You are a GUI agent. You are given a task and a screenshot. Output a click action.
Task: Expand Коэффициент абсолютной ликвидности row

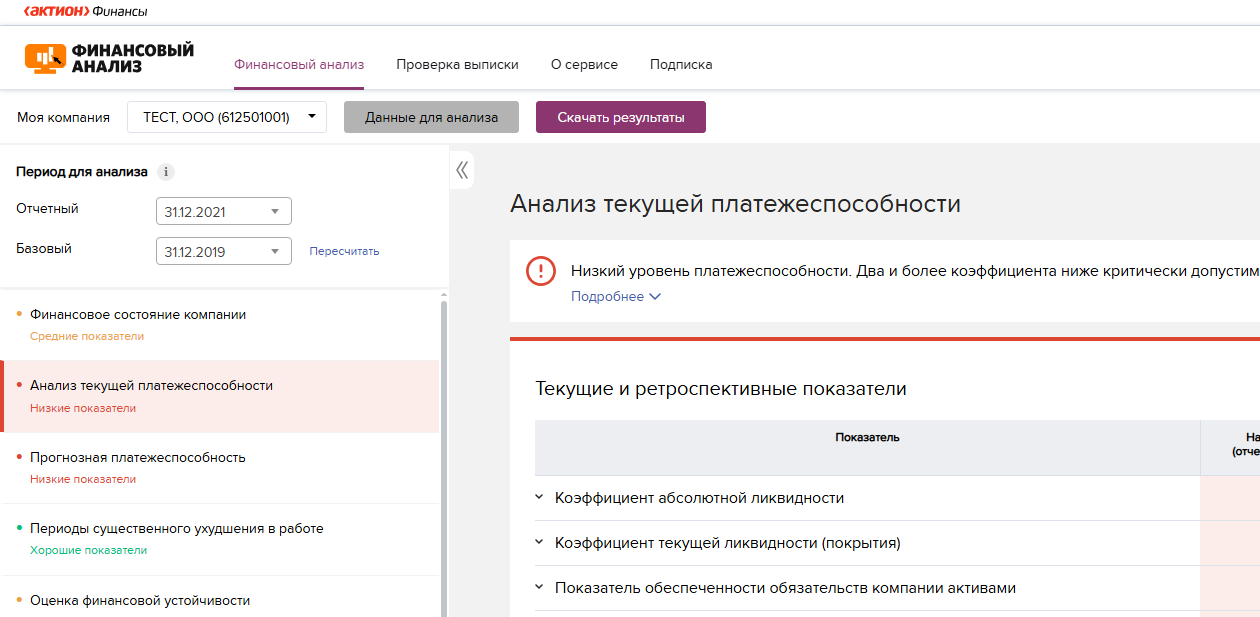click(539, 498)
